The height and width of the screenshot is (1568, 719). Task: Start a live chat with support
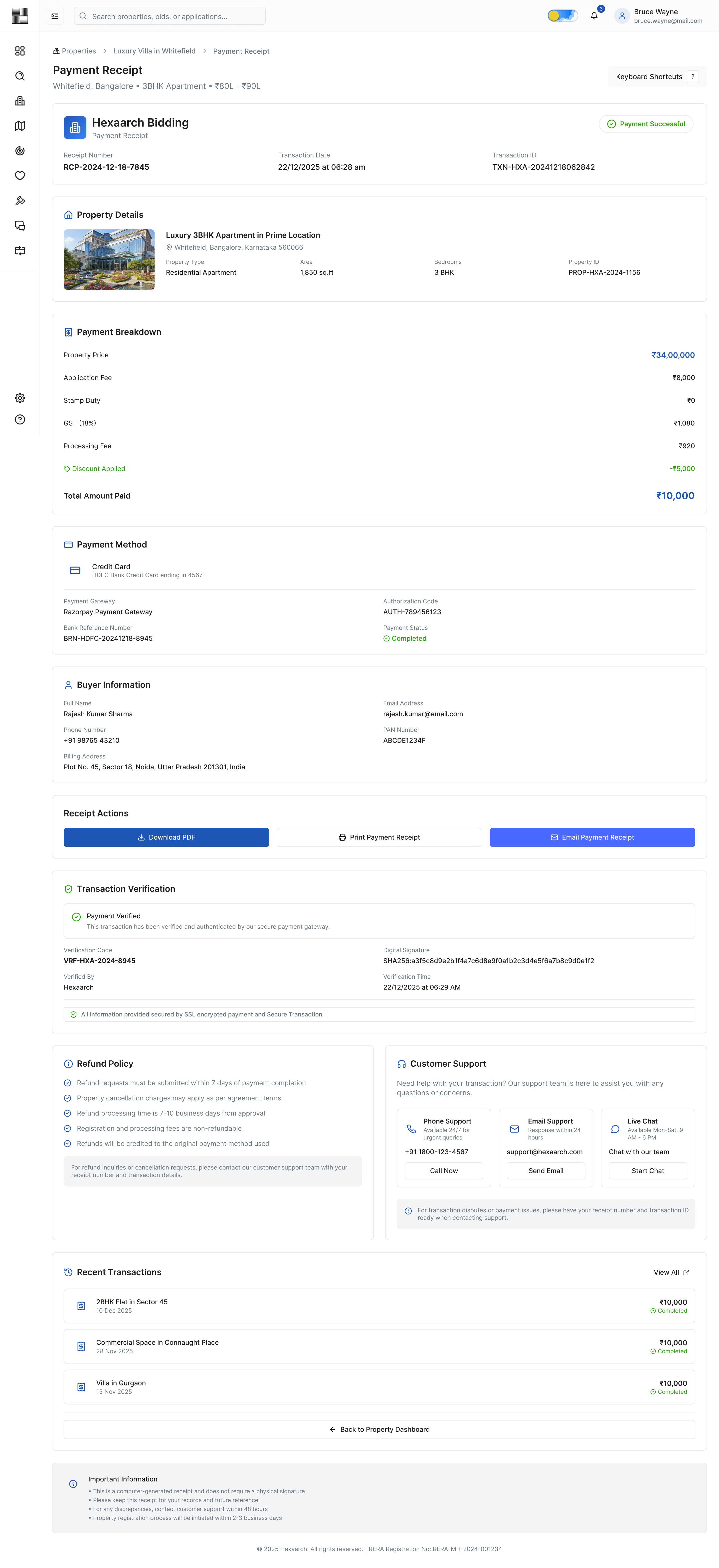[648, 1171]
